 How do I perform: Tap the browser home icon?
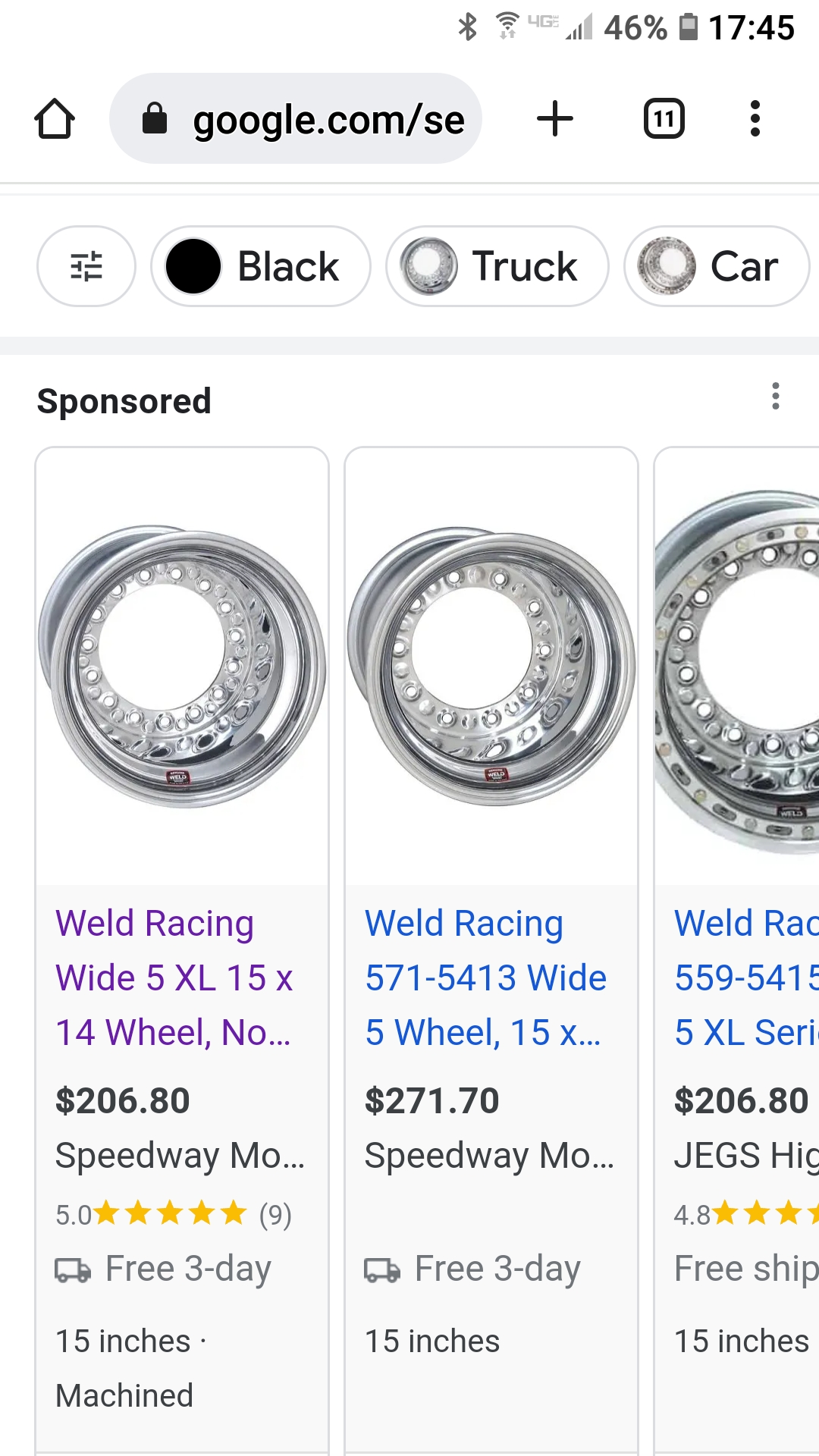coord(55,119)
